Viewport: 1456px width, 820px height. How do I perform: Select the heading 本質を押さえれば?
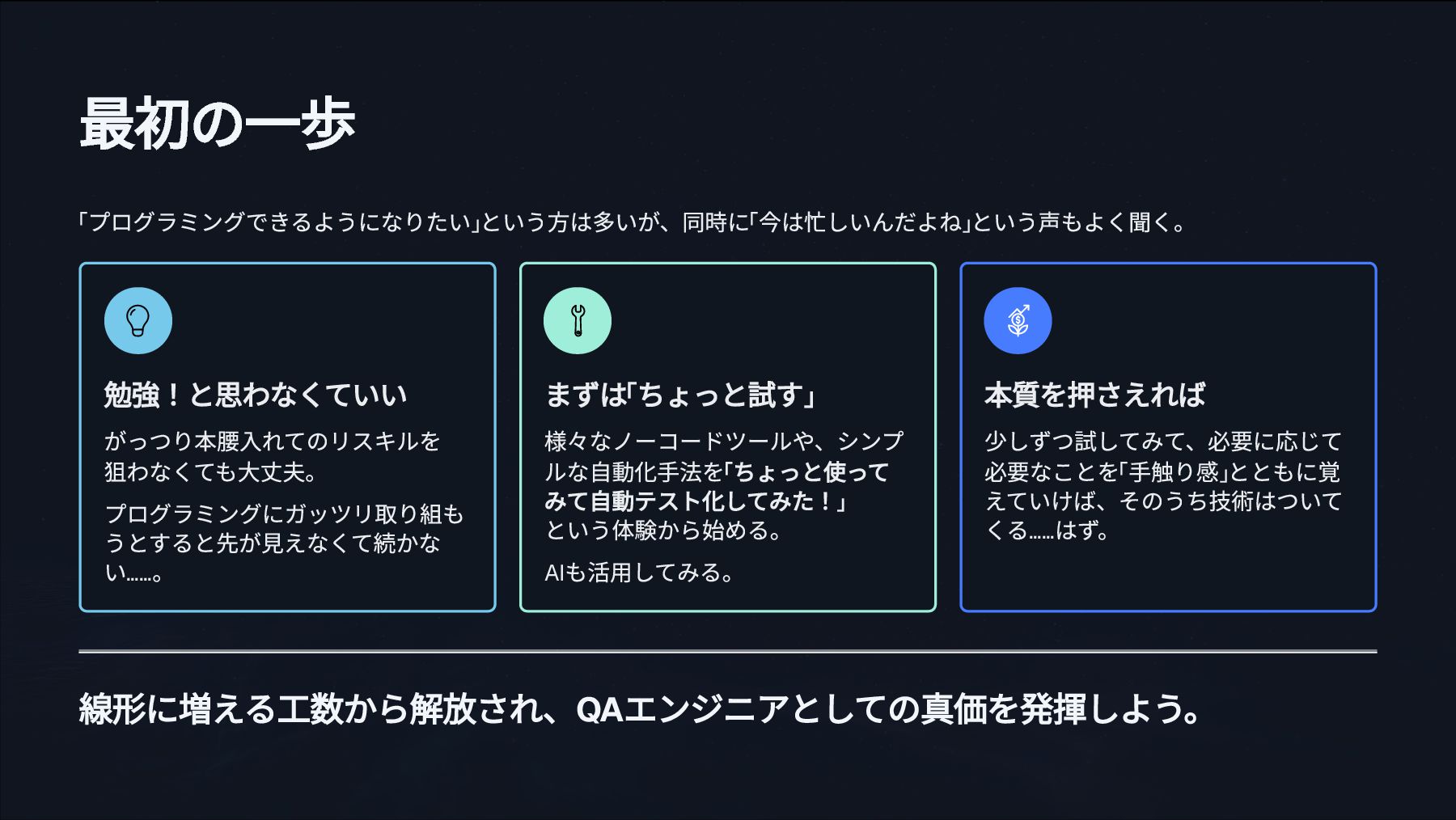[x=1094, y=395]
